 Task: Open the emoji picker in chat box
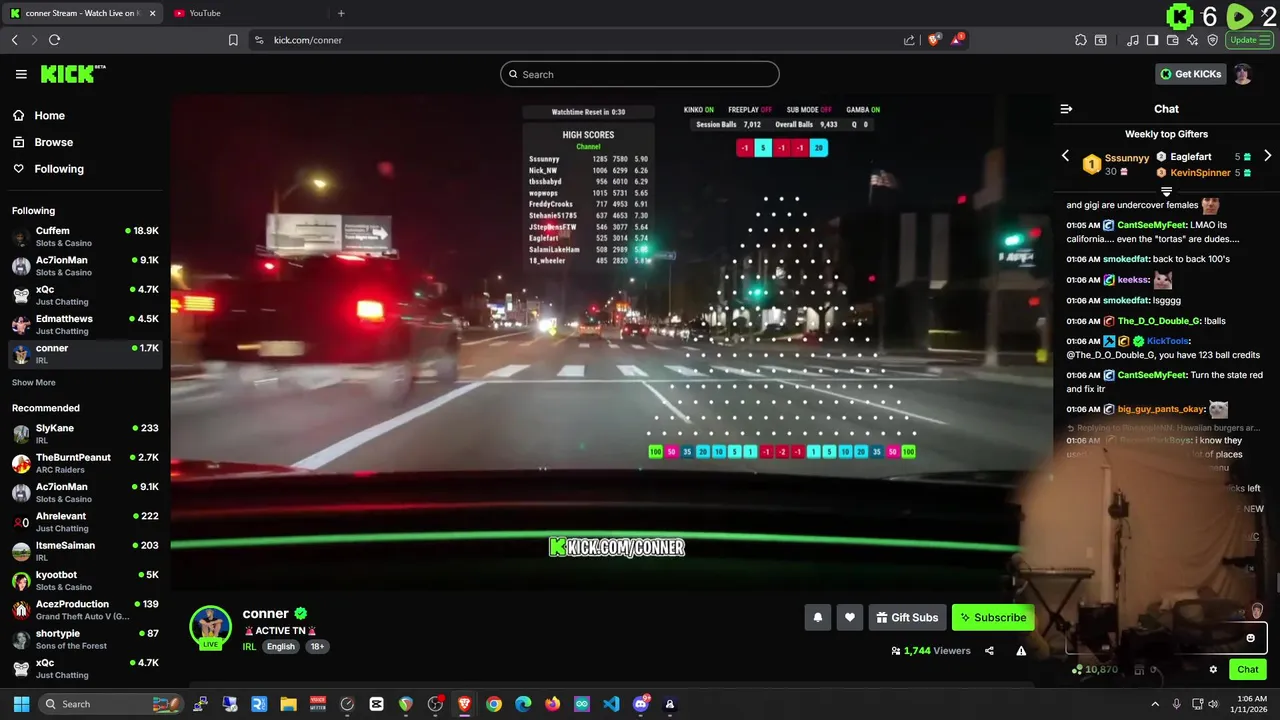pos(1250,638)
